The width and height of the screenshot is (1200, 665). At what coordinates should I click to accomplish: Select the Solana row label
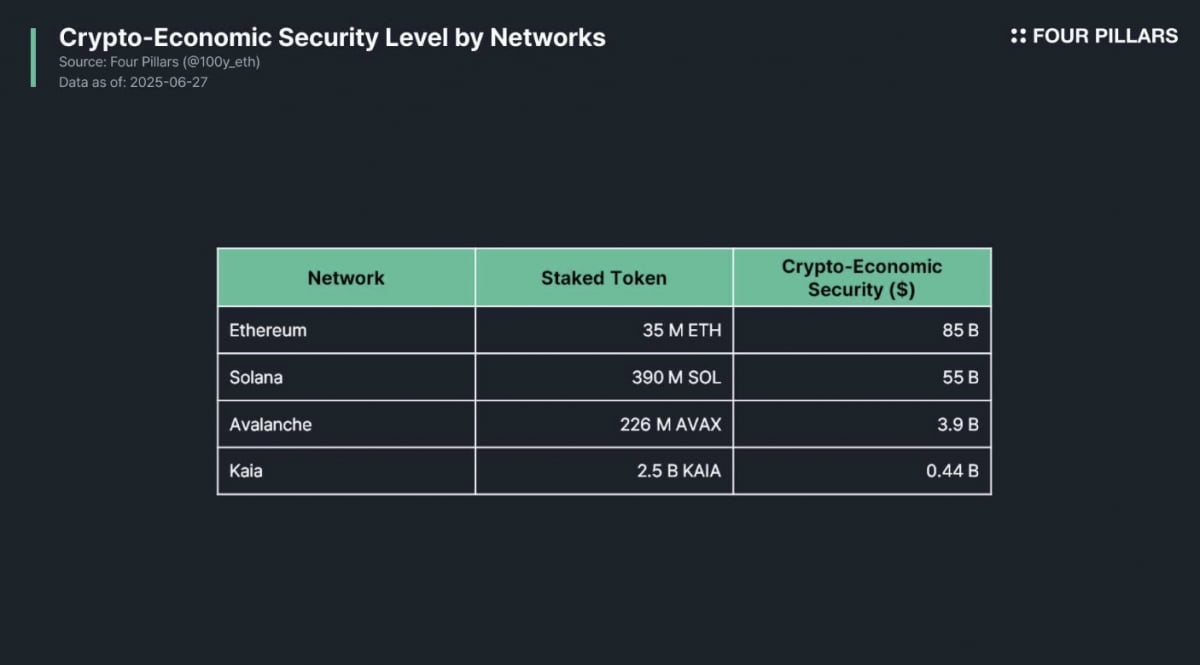(x=256, y=377)
